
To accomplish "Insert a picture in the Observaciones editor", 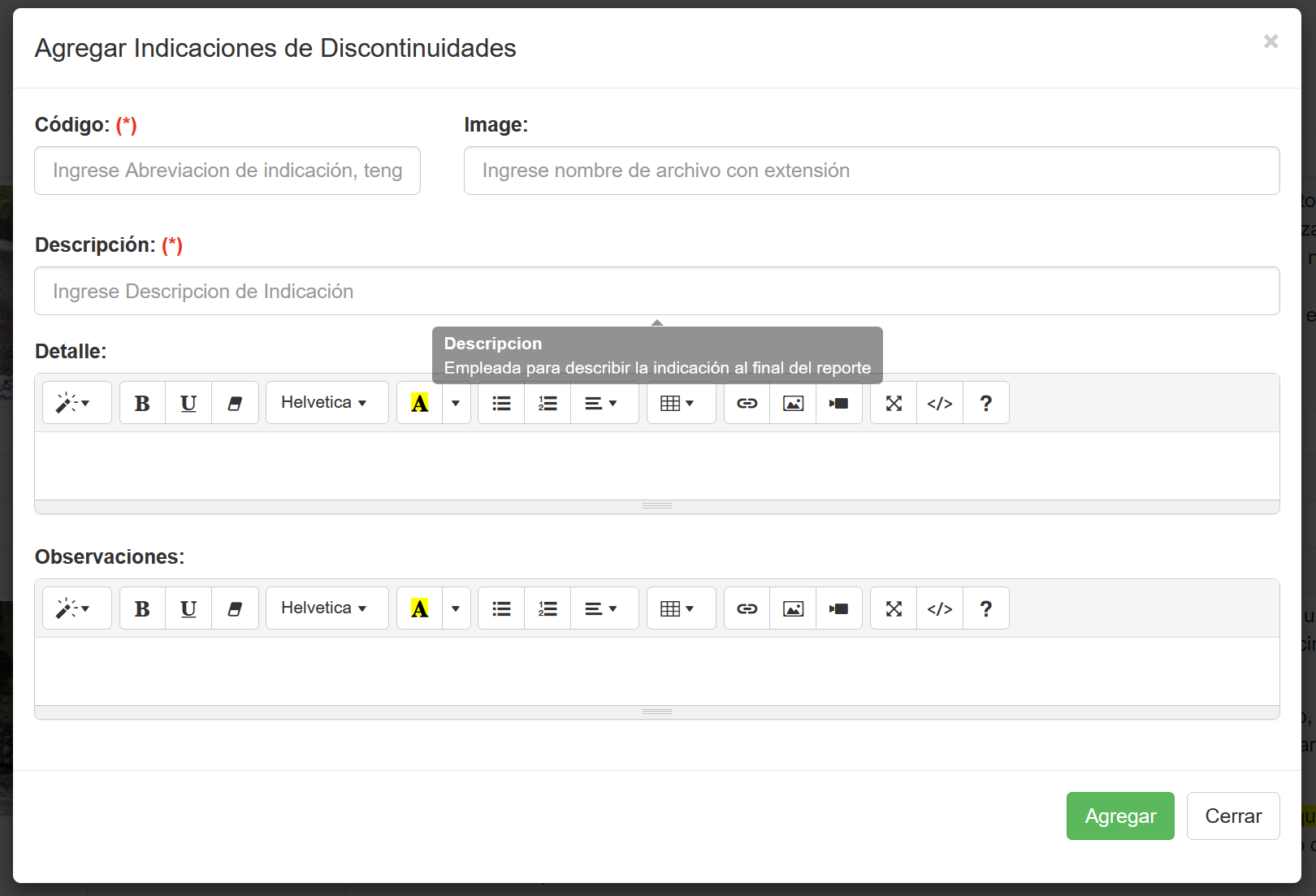I will coord(793,608).
